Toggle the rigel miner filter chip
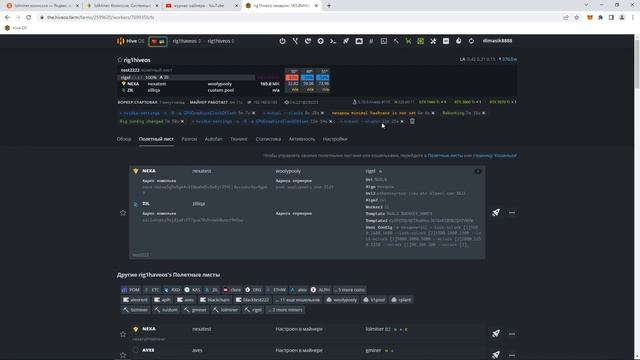Image resolution: width=640 pixels, height=360 pixels. click(x=253, y=310)
